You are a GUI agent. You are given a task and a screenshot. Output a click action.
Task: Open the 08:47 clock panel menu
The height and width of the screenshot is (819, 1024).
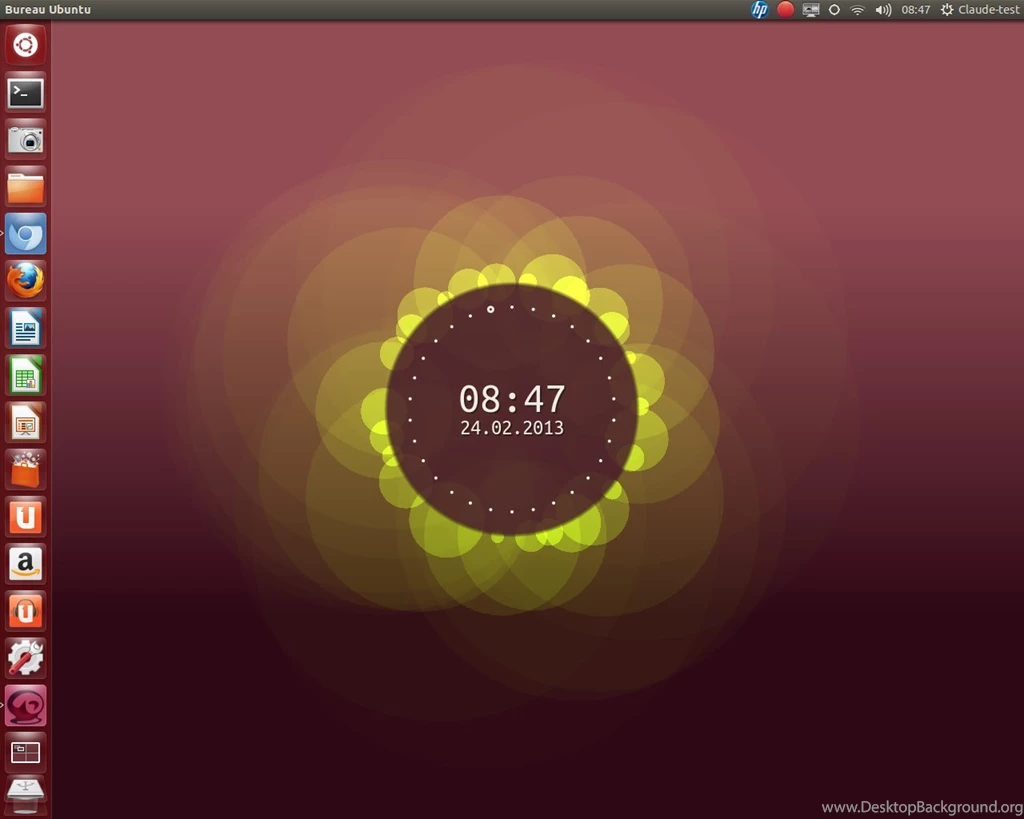915,10
